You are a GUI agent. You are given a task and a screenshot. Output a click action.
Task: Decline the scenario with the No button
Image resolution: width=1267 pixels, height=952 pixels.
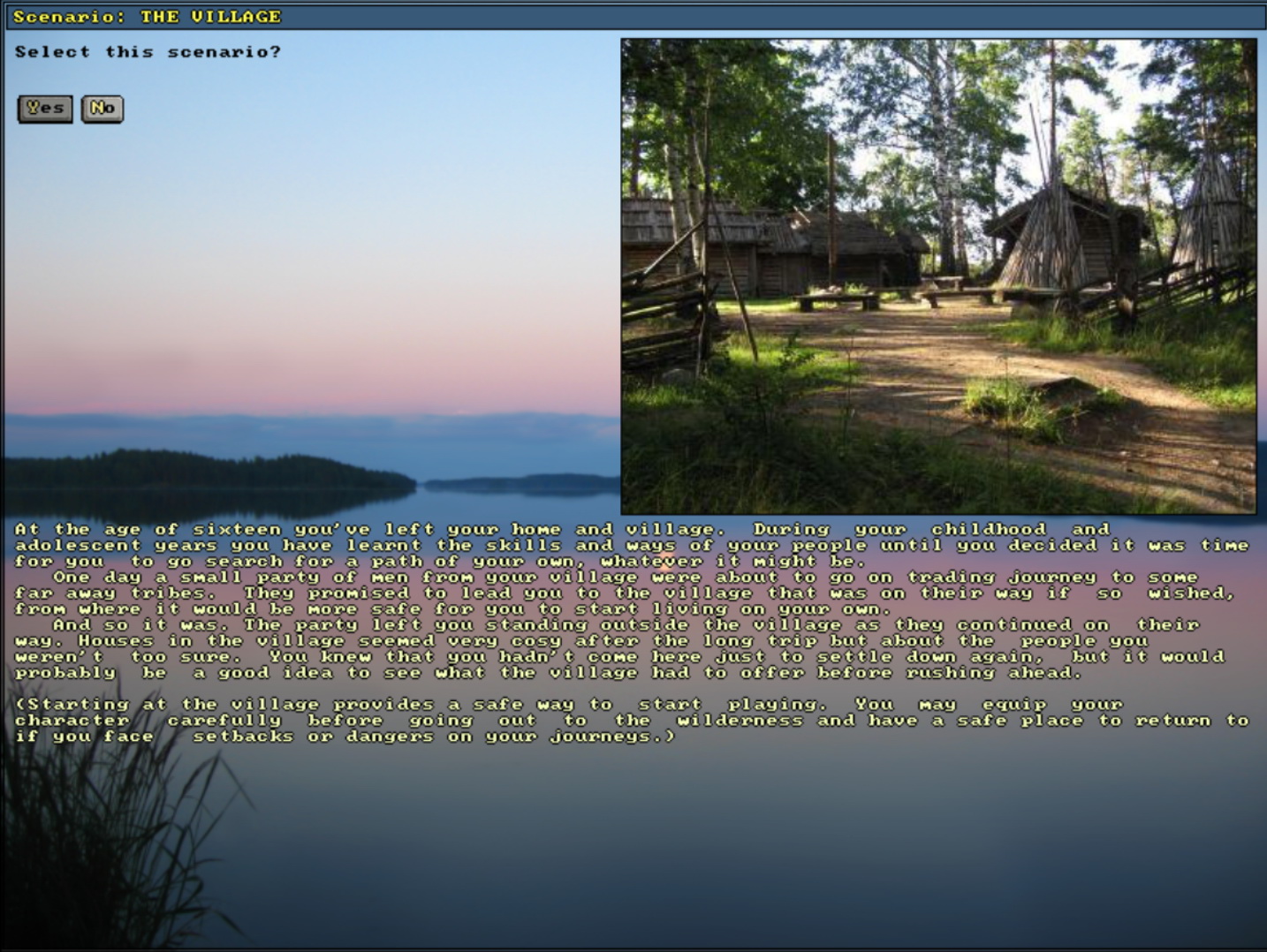(x=102, y=109)
